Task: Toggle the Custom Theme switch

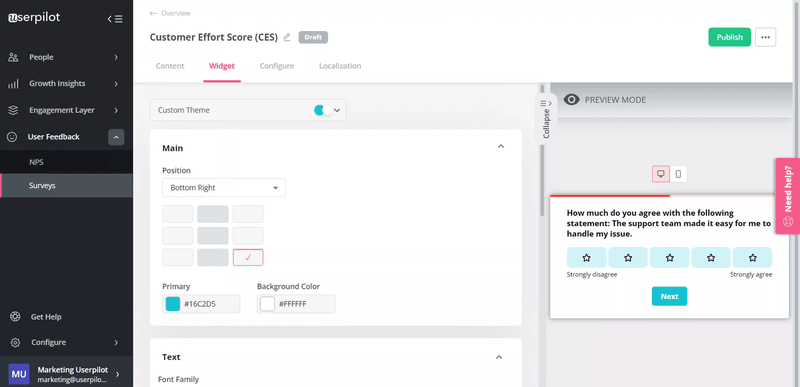Action: (x=323, y=110)
